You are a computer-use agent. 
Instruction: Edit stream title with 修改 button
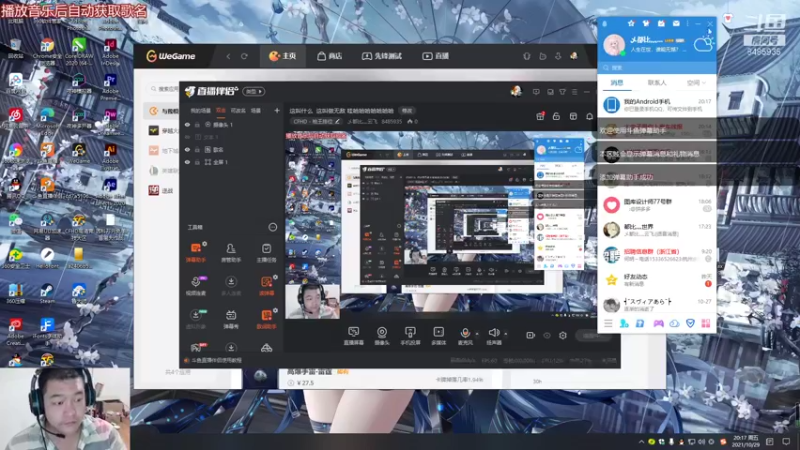[x=407, y=110]
